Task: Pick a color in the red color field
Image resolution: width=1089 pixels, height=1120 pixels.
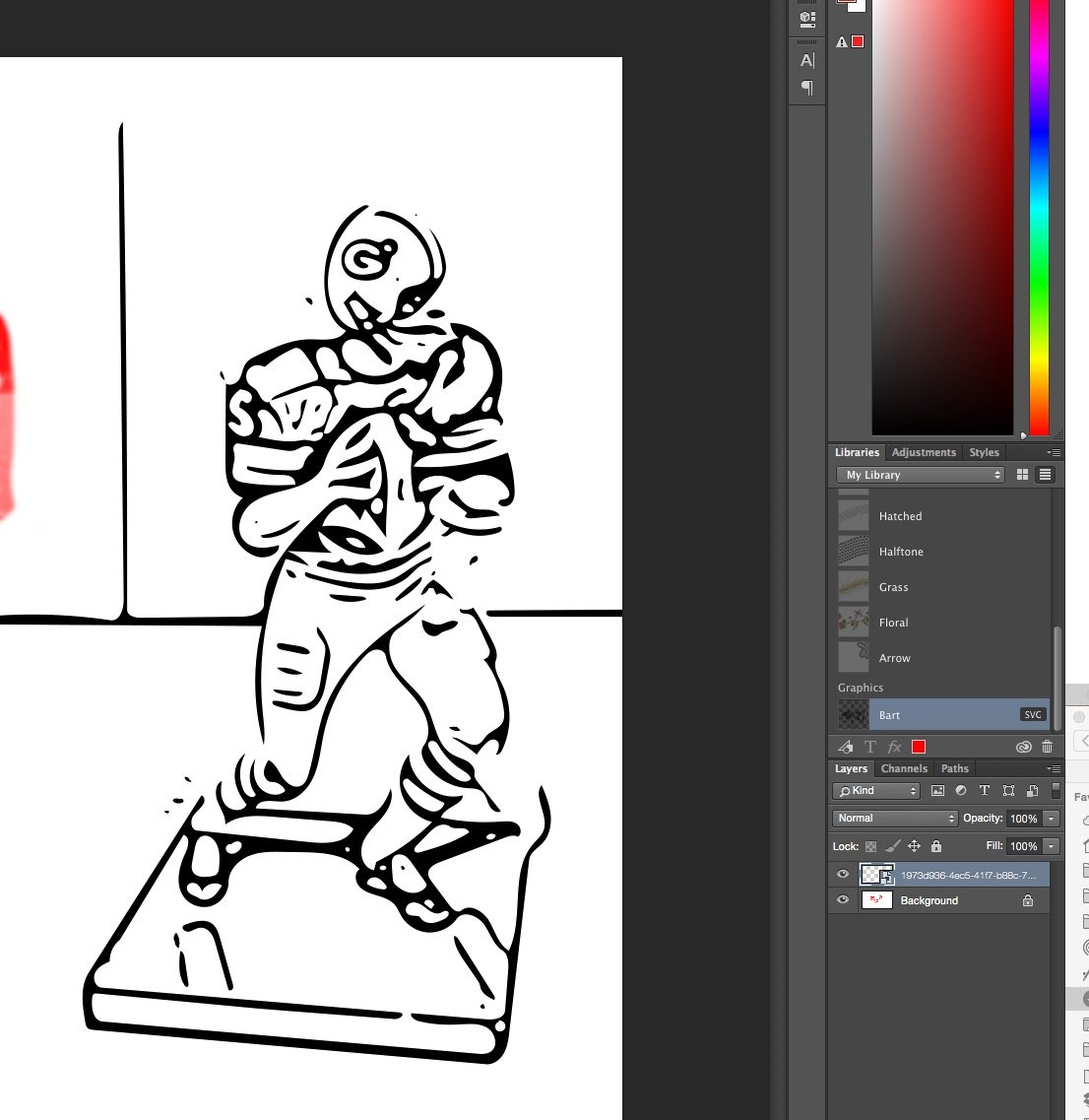Action: 942,217
